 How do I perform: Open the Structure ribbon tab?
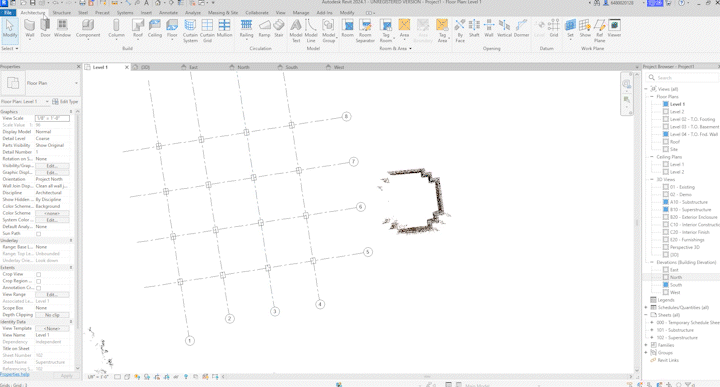(62, 13)
